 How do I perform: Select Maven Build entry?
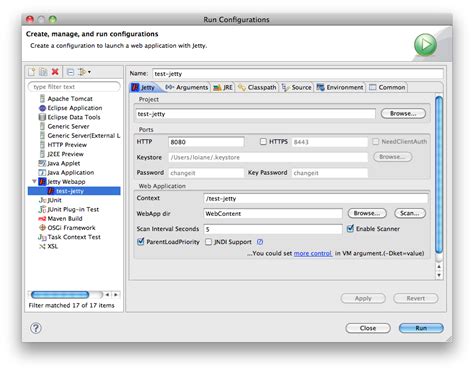(61, 219)
